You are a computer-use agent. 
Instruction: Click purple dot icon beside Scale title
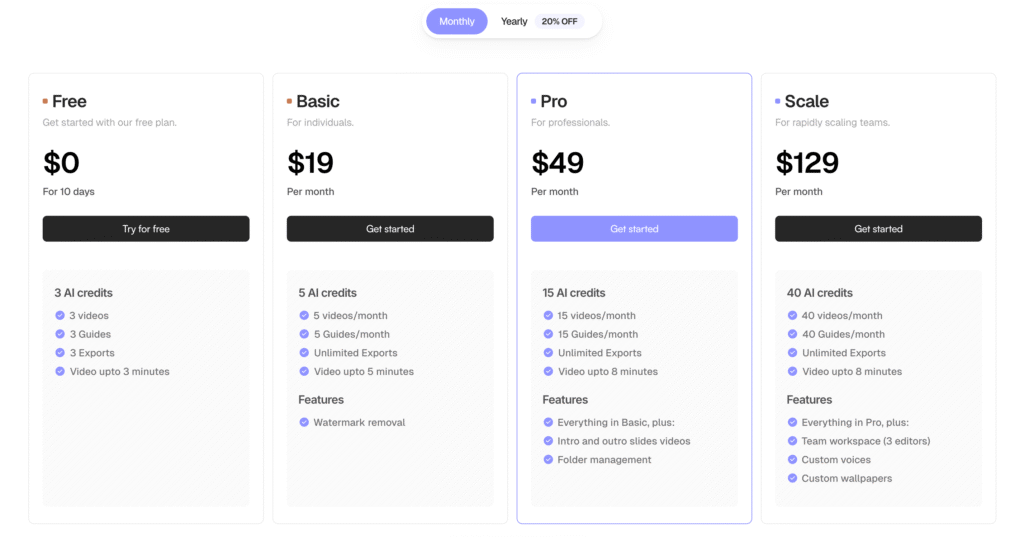coord(778,101)
